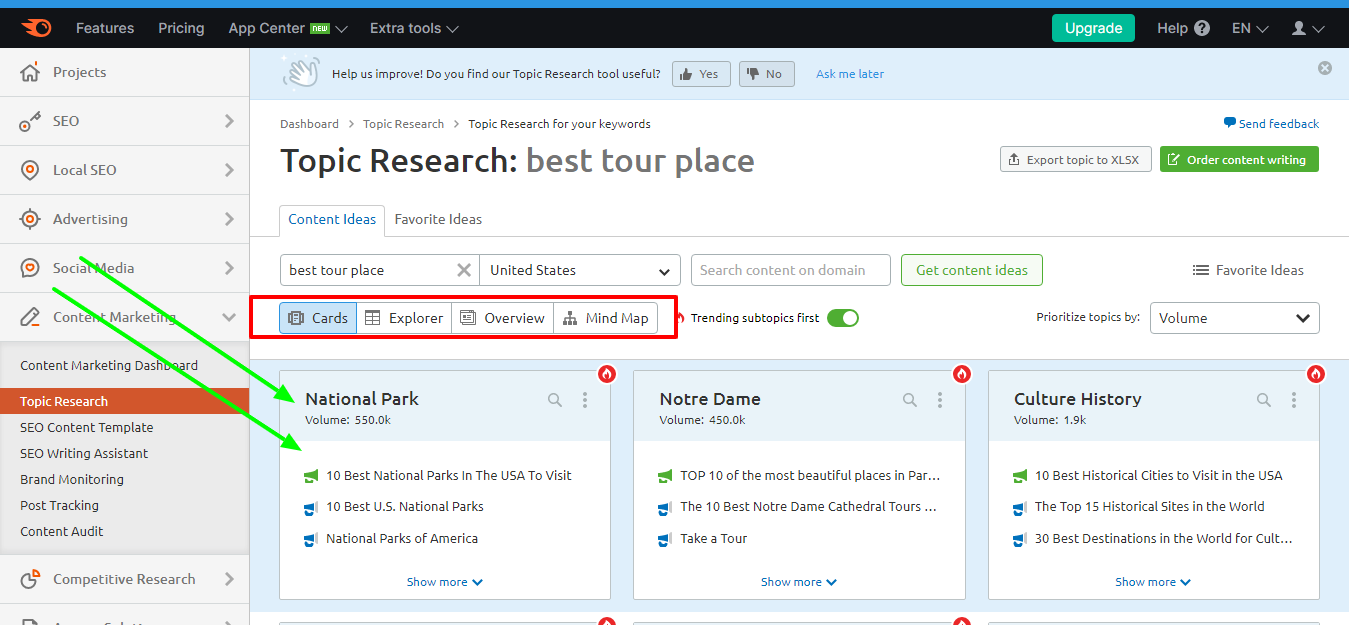
Task: Select the Mind Map view
Action: 606,318
